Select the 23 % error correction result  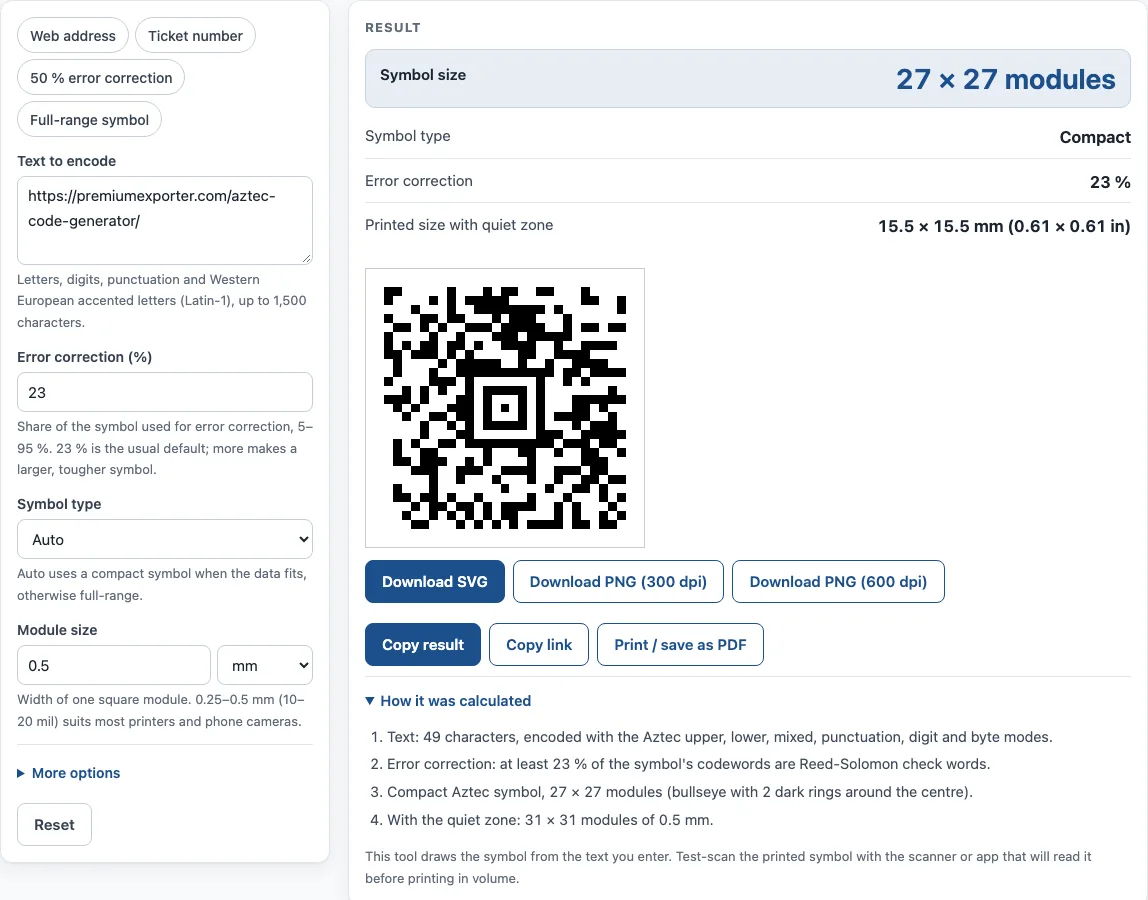[x=1110, y=182]
